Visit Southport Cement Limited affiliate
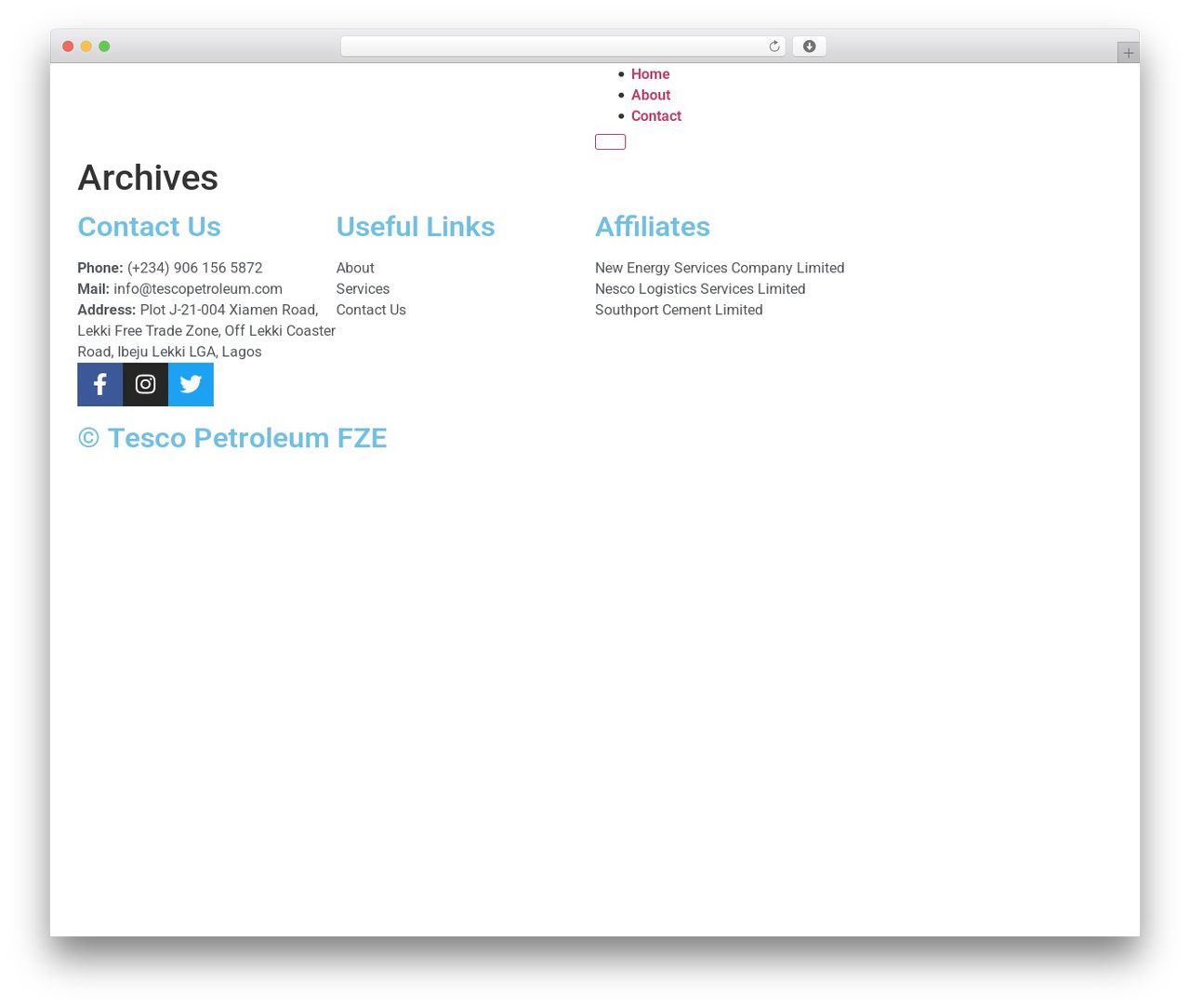This screenshot has height=1008, width=1190. click(x=679, y=310)
